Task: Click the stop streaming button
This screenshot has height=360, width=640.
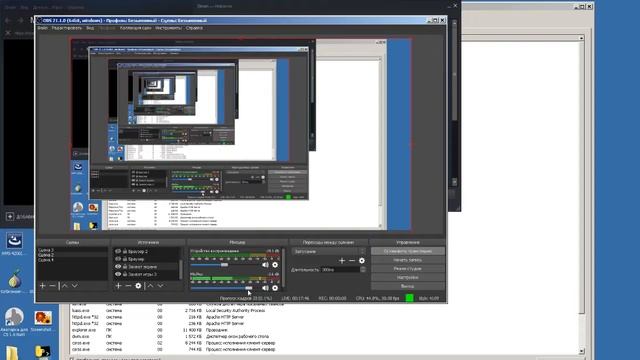Action: pyautogui.click(x=408, y=251)
